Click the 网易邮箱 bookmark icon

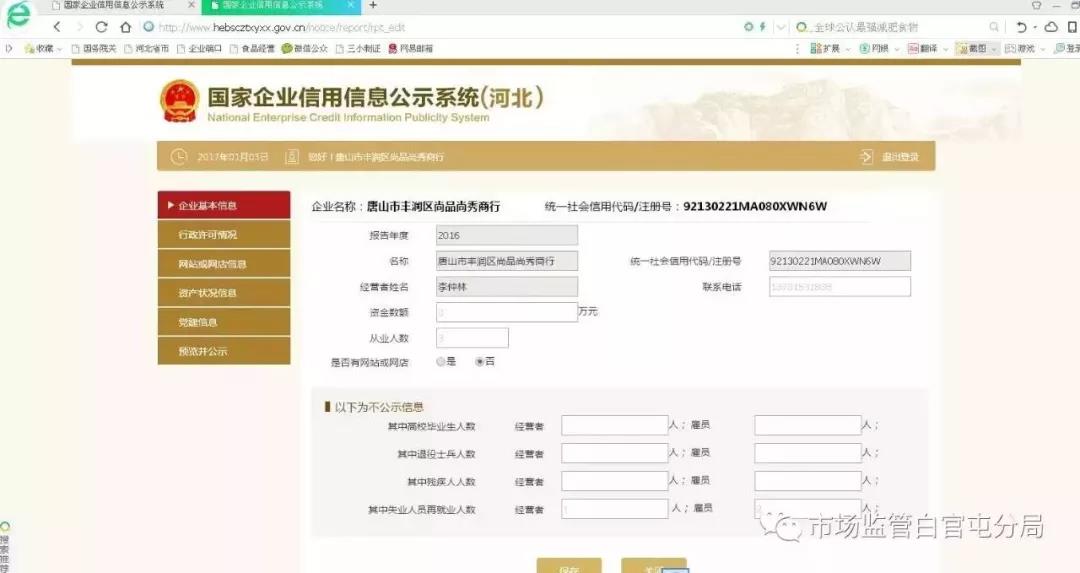point(393,48)
